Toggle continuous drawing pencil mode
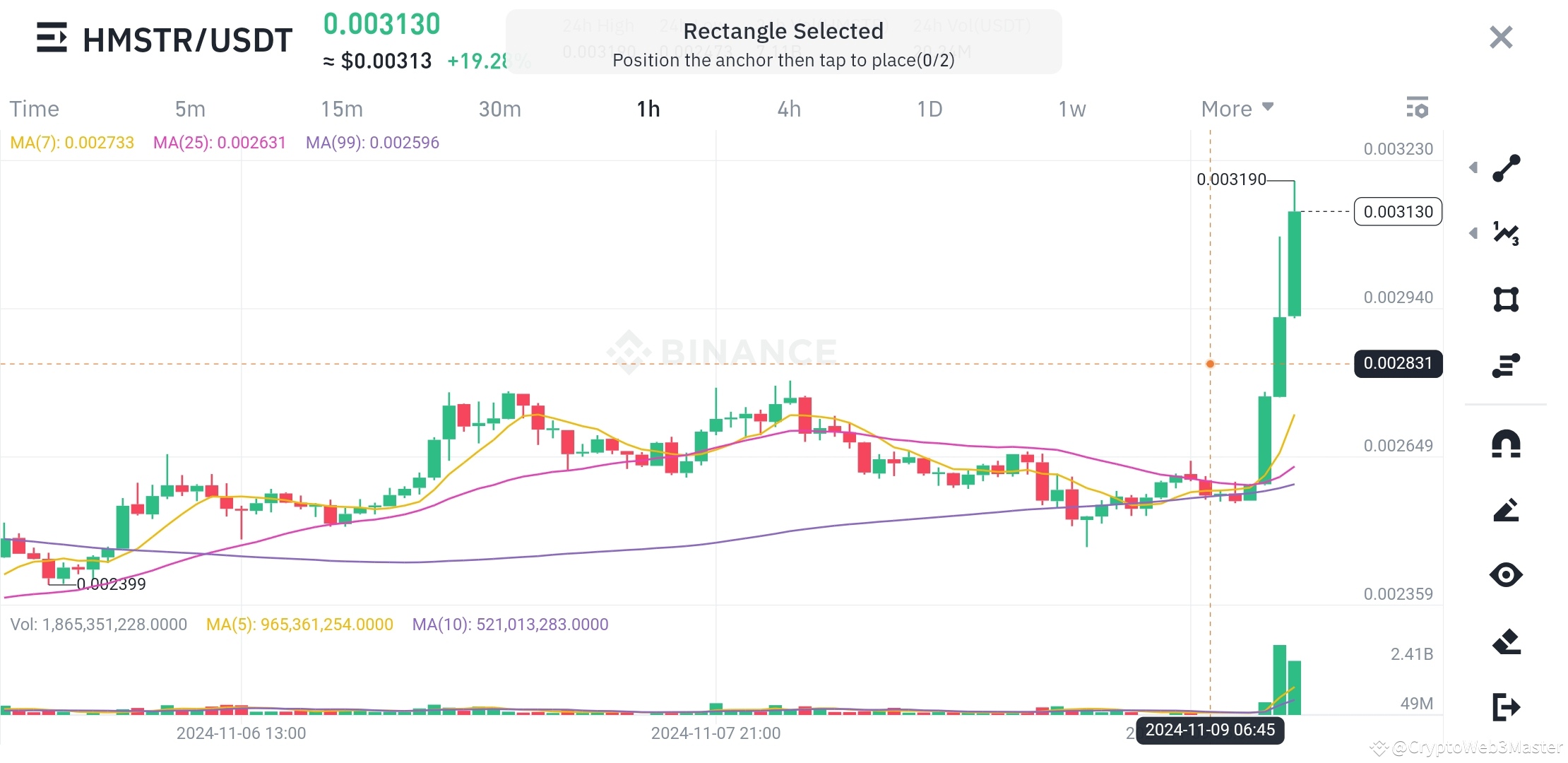Screen dimensions: 1568x763 tap(1506, 510)
